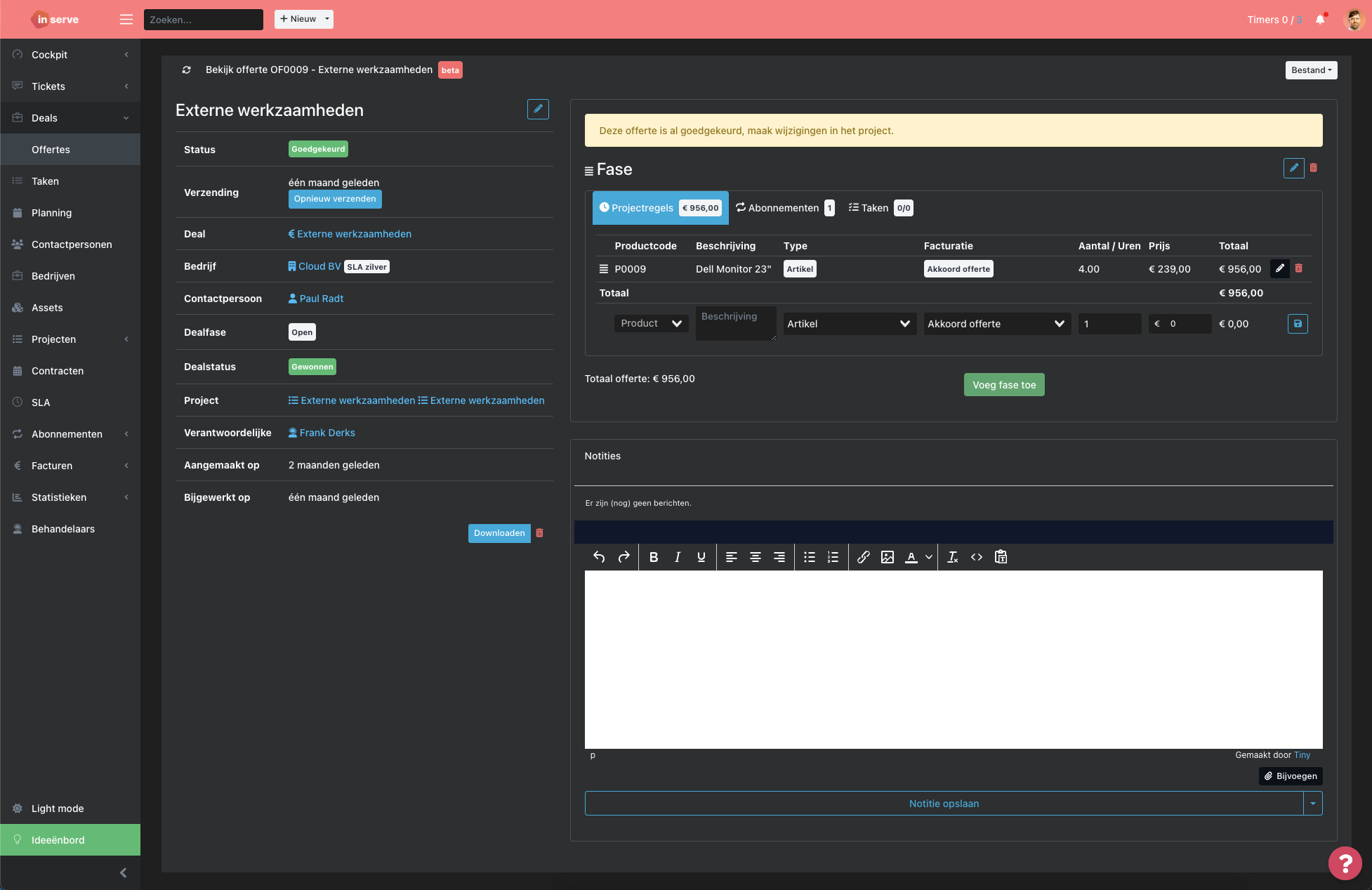Click the insert link icon in the note editor
The image size is (1372, 890).
[864, 556]
